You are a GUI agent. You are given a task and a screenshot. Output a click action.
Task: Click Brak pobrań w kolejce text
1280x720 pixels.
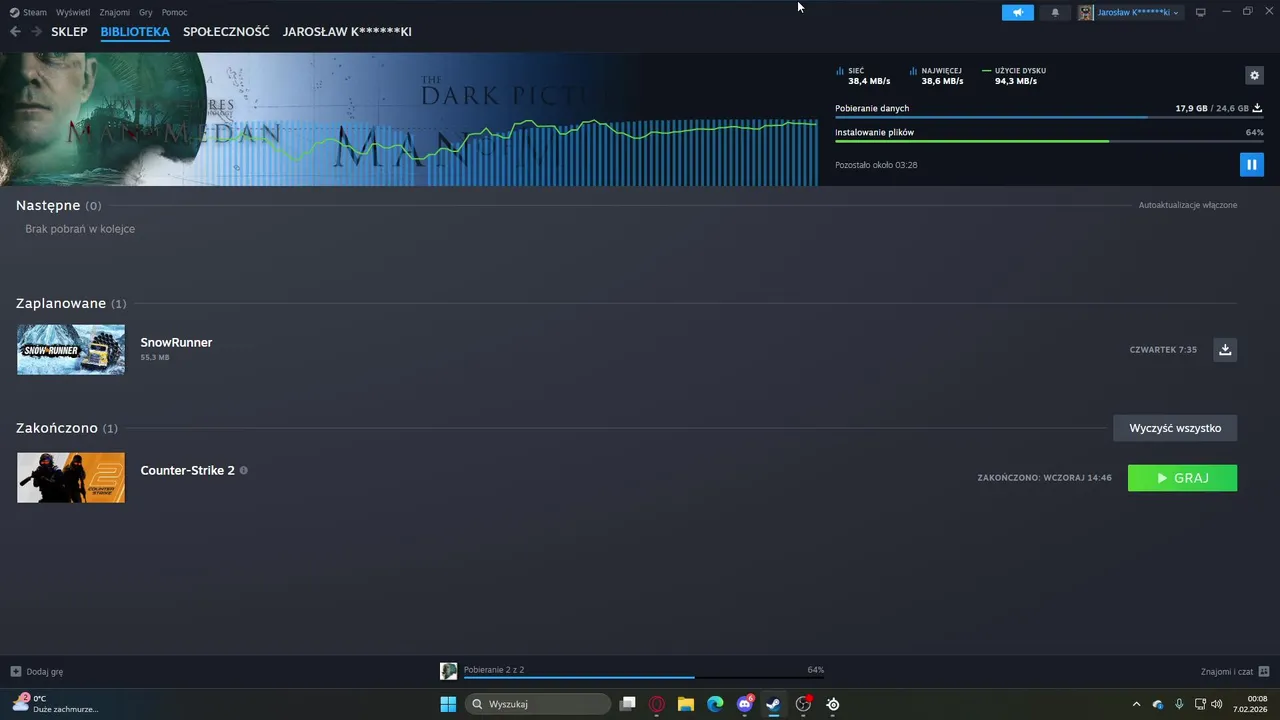(x=80, y=229)
